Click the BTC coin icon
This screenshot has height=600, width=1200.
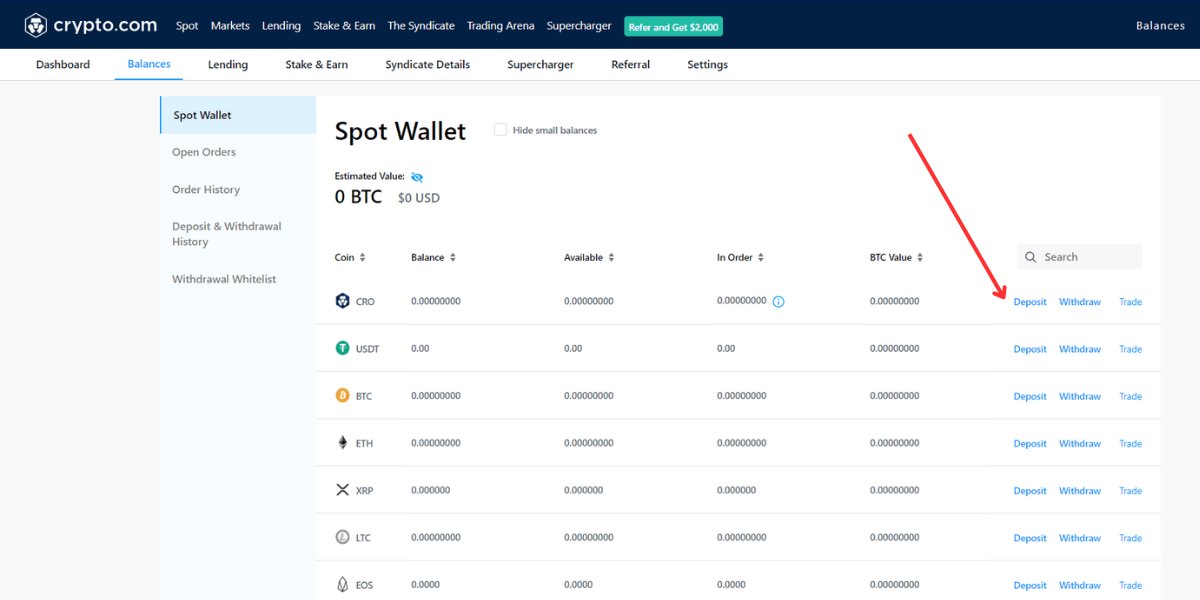[x=343, y=395]
